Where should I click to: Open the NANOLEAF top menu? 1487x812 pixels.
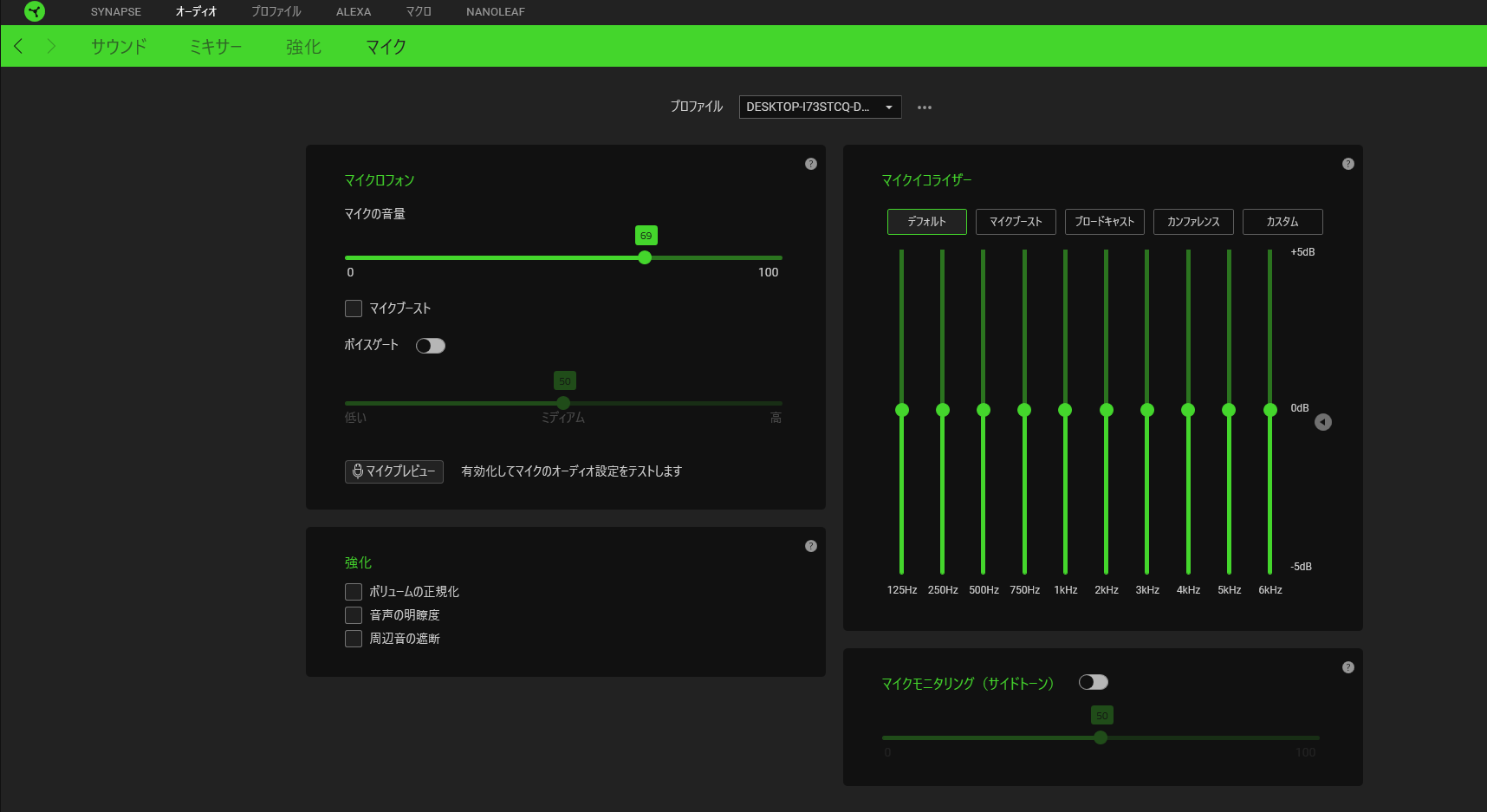pyautogui.click(x=496, y=12)
